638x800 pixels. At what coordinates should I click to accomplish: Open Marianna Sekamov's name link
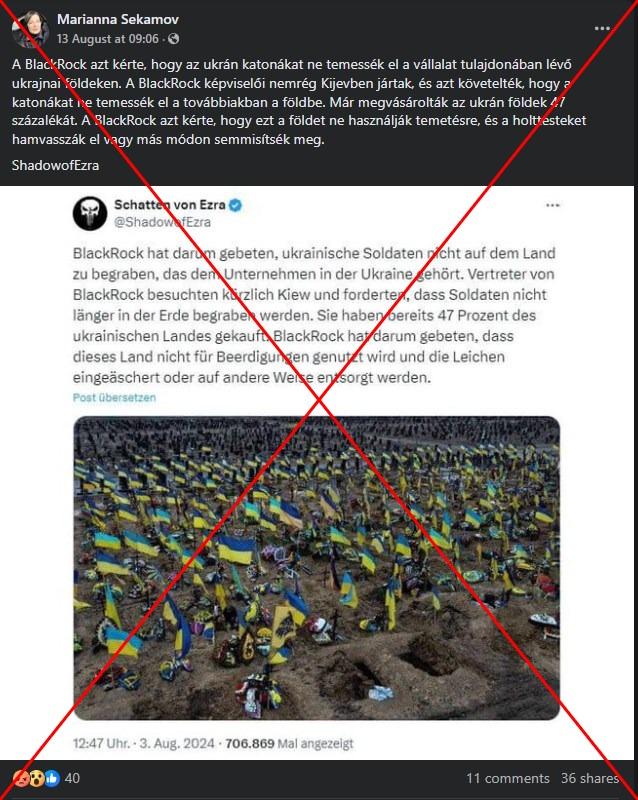pyautogui.click(x=118, y=19)
